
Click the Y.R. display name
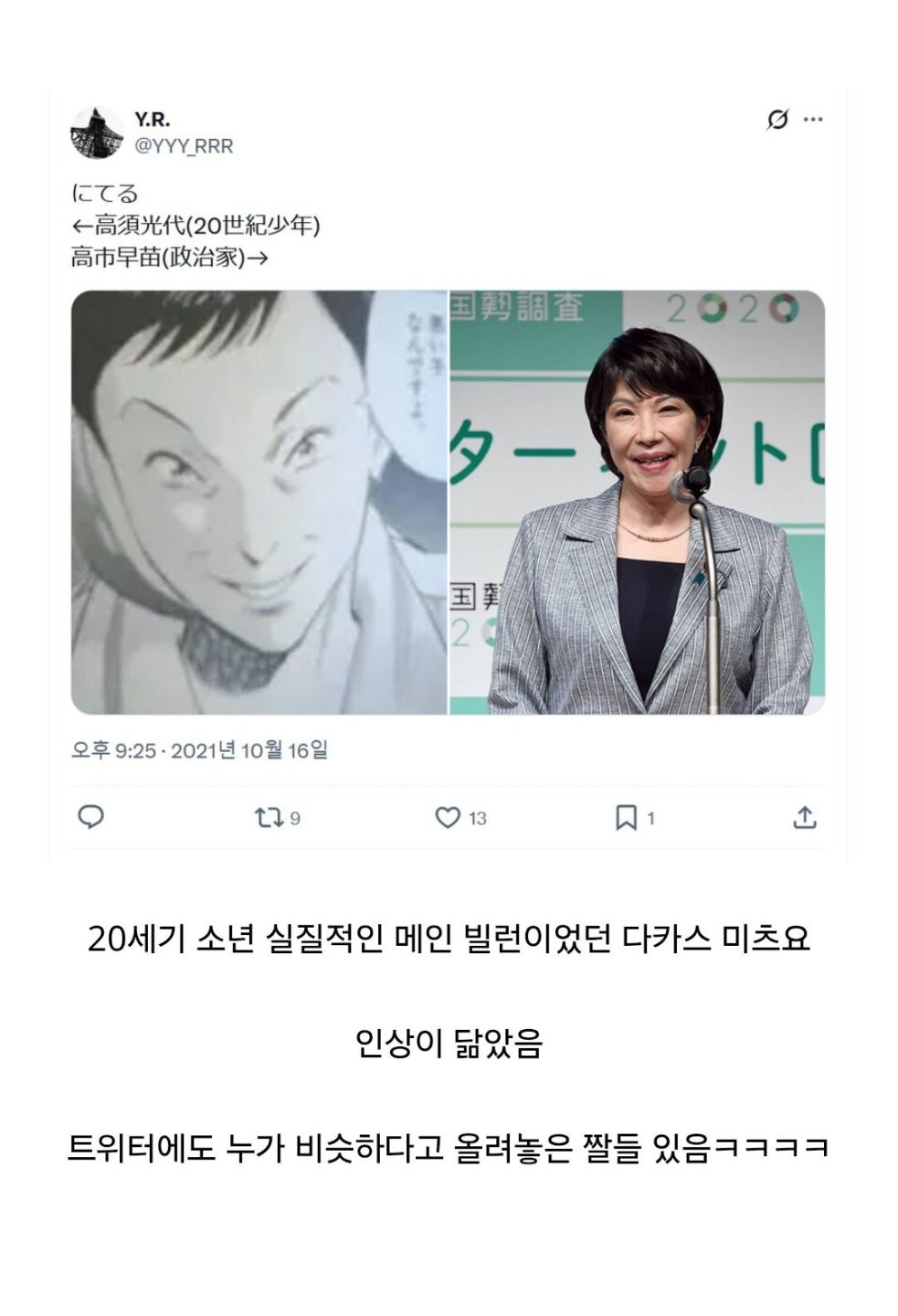pos(153,120)
